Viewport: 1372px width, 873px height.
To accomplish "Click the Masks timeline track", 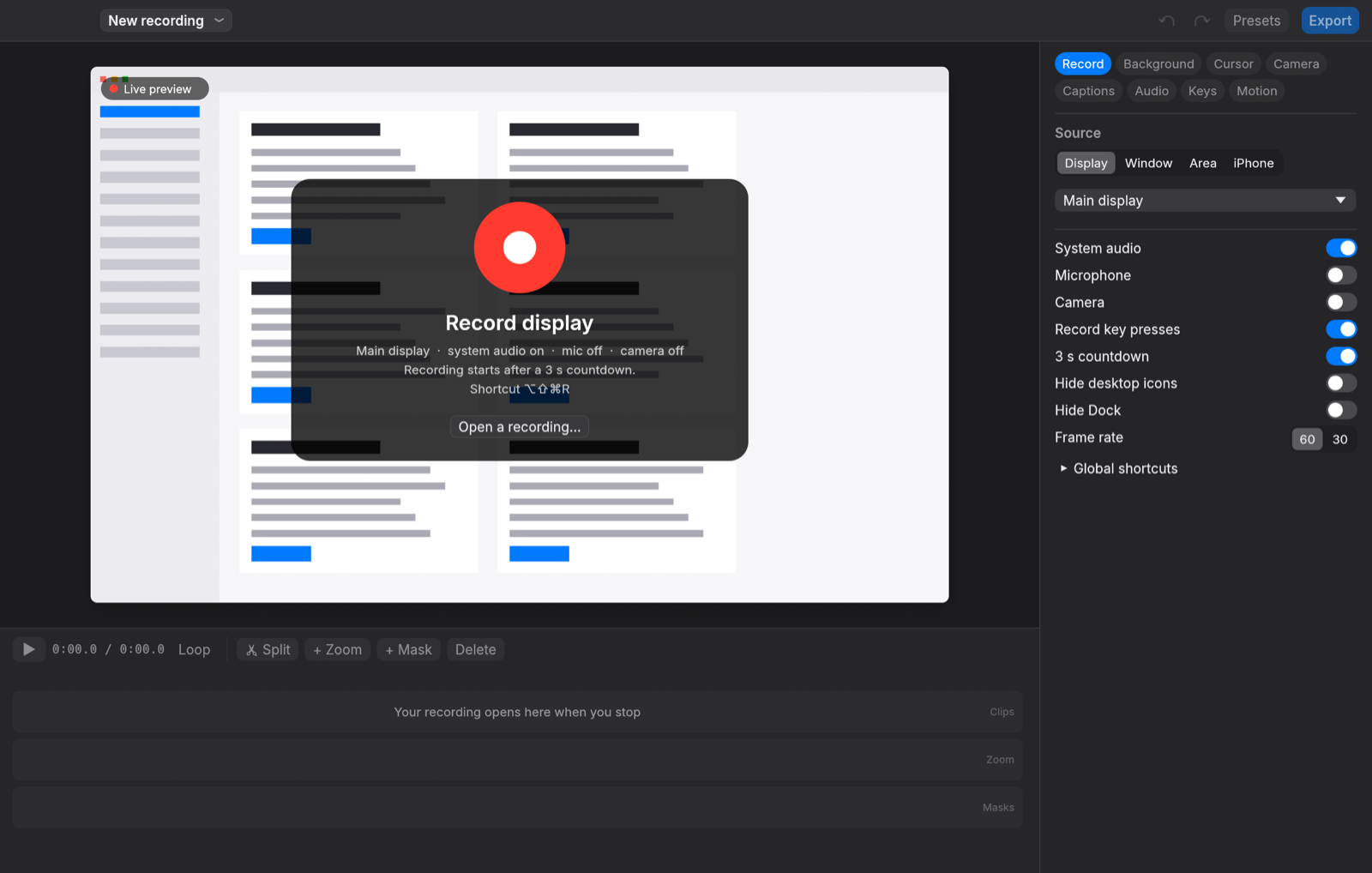I will point(518,807).
